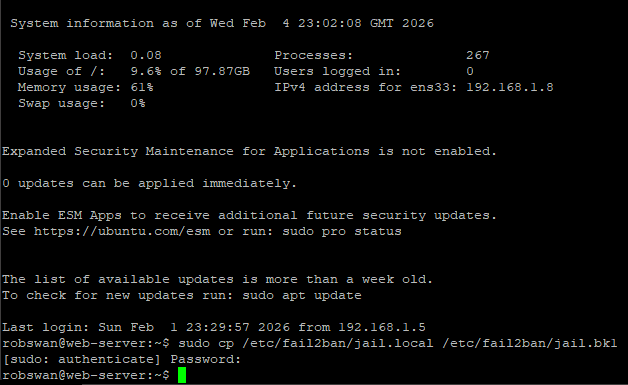
Task: Click the 'Last login: Sun Feb 1' line
Action: (x=213, y=327)
